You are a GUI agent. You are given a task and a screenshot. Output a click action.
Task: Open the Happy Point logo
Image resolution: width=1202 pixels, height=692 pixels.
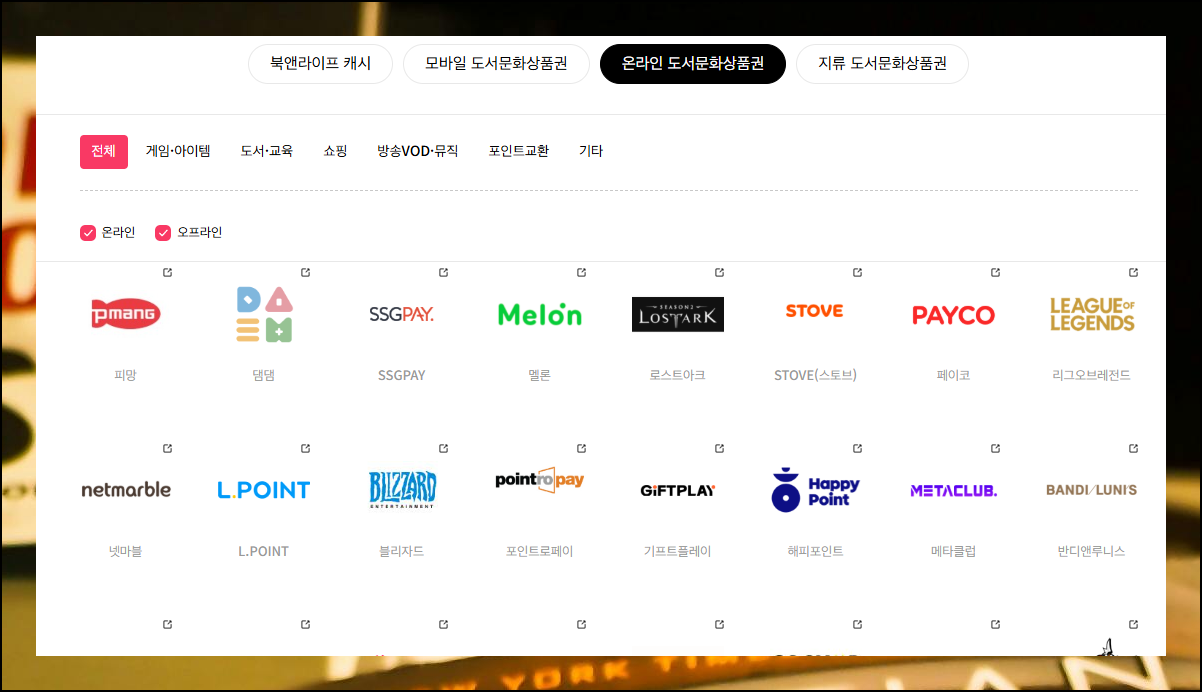(x=816, y=490)
